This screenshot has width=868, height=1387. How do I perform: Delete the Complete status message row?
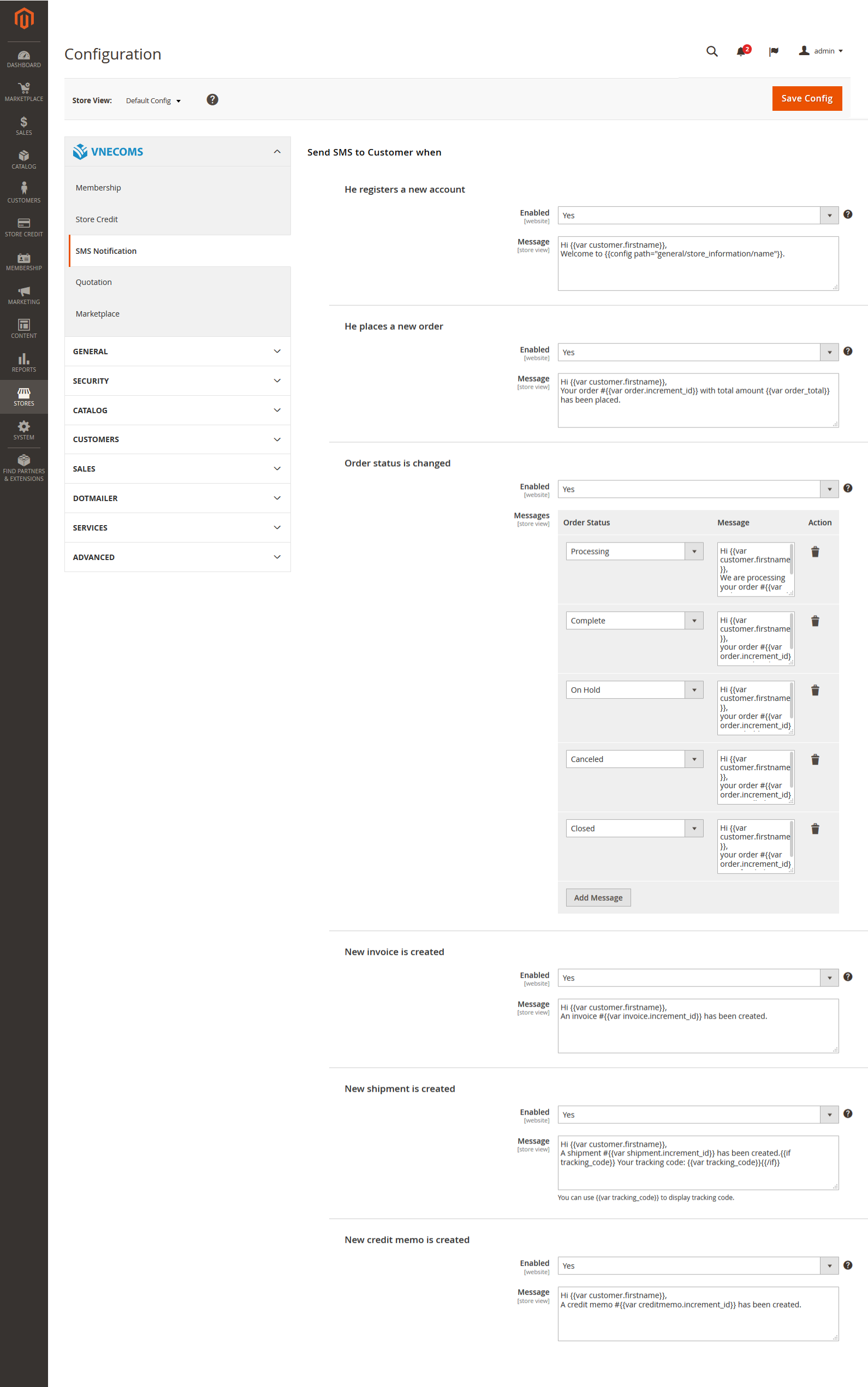(815, 621)
